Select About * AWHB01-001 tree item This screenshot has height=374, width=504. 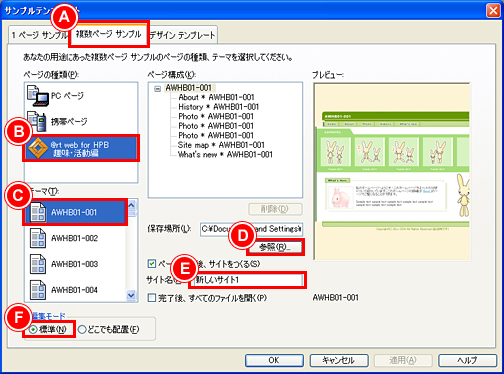pos(216,97)
